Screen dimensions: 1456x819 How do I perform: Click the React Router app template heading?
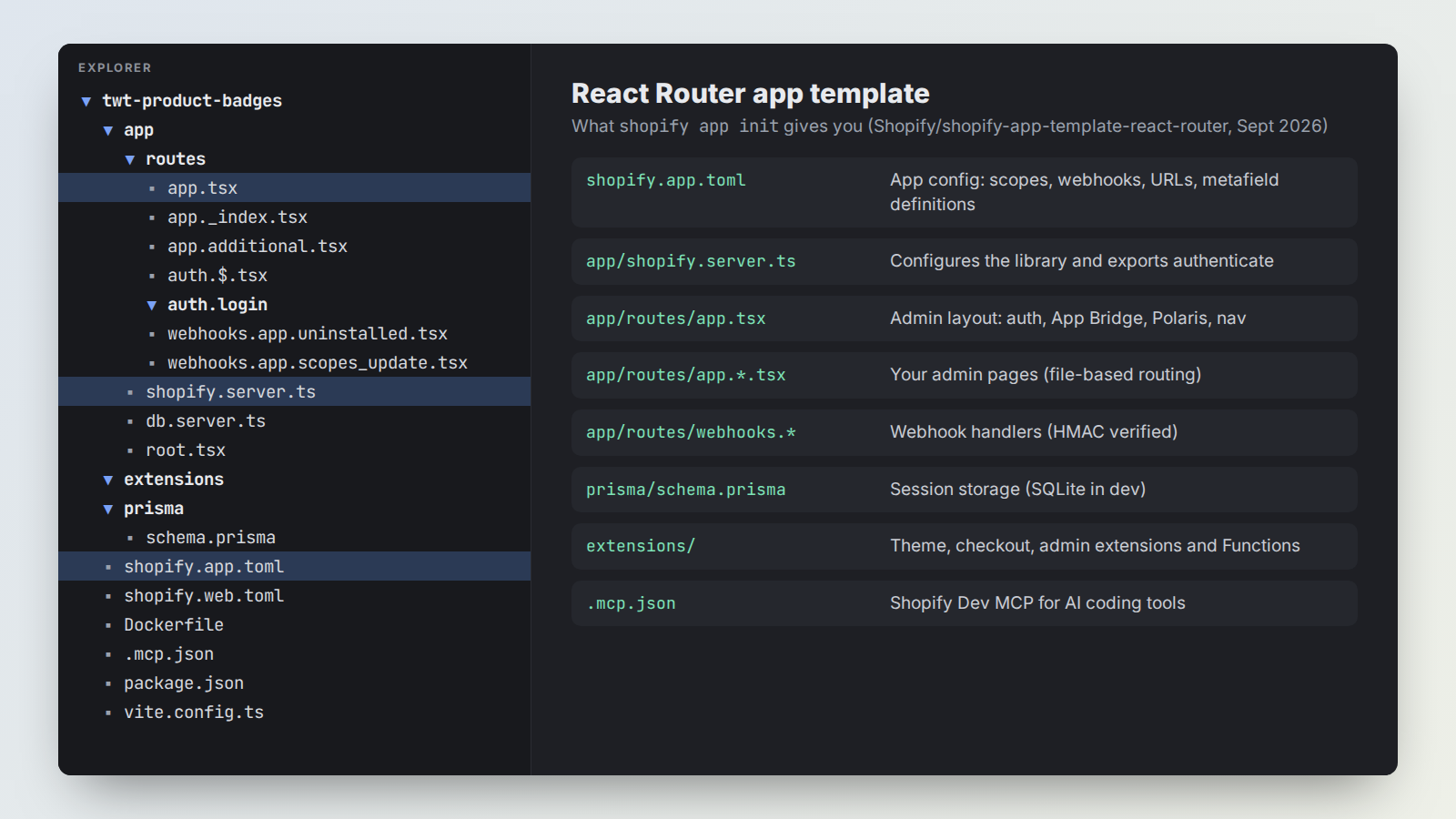pos(751,94)
